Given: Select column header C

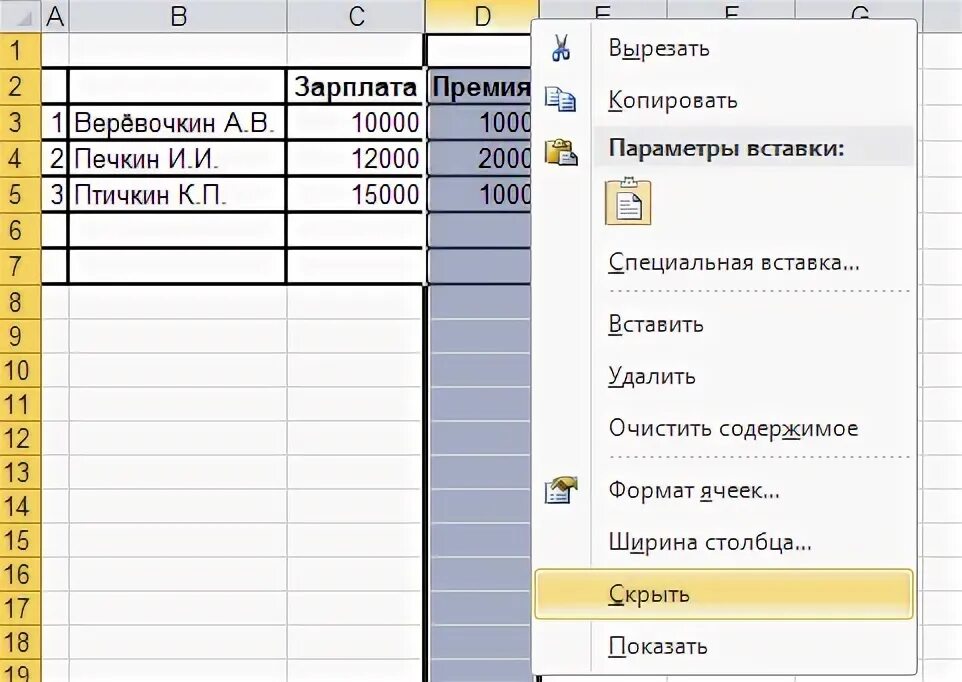Looking at the screenshot, I should [x=356, y=17].
